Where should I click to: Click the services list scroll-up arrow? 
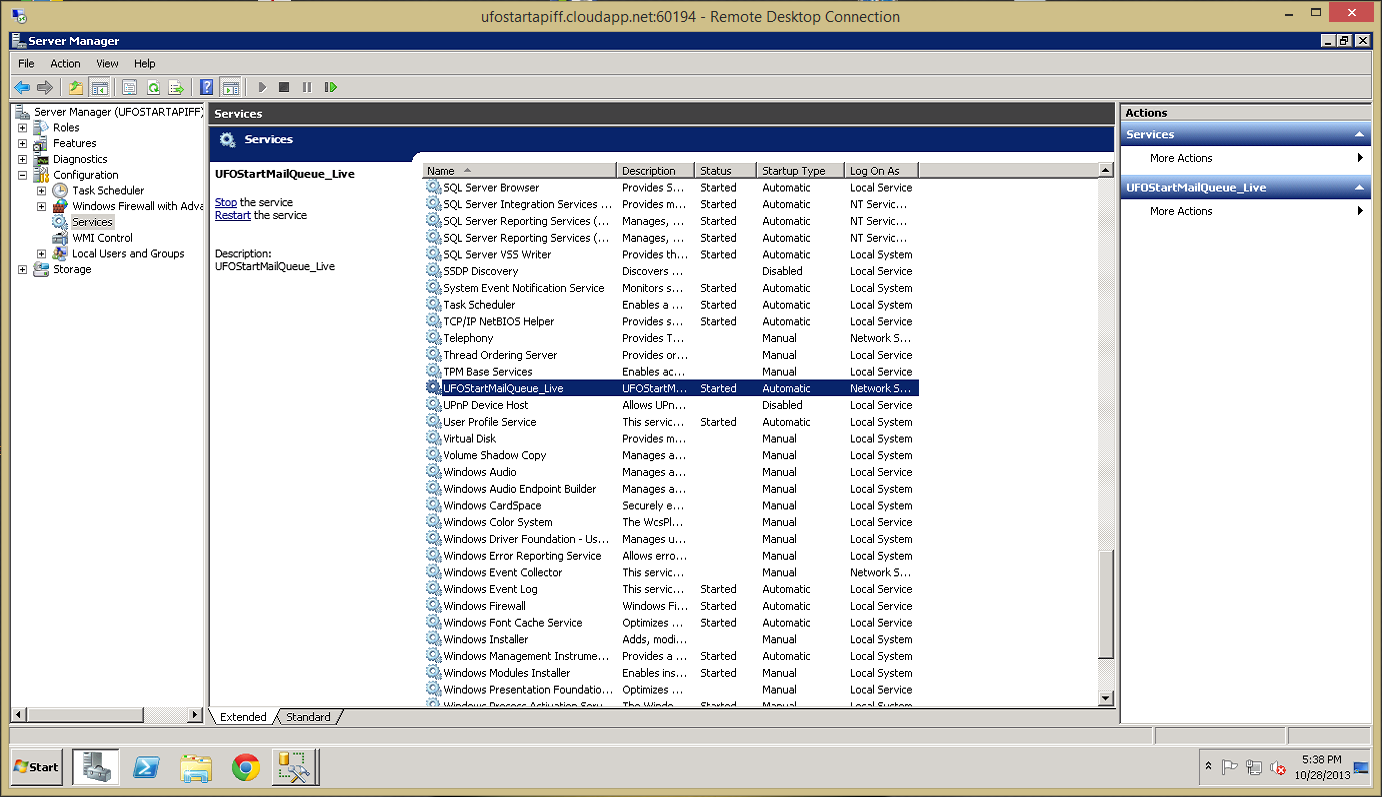[1105, 171]
